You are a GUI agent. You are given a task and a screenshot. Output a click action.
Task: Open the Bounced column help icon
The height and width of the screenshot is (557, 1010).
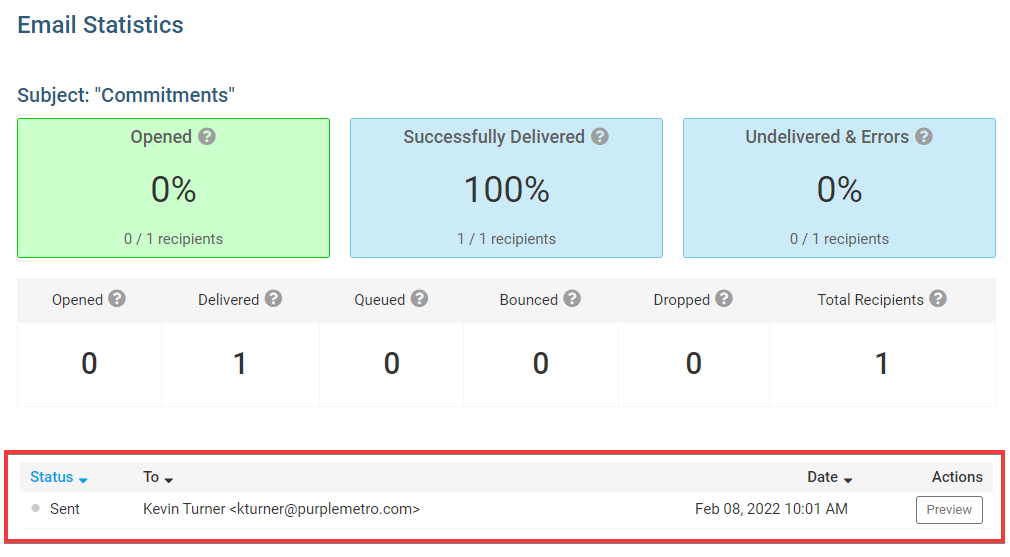click(x=572, y=299)
